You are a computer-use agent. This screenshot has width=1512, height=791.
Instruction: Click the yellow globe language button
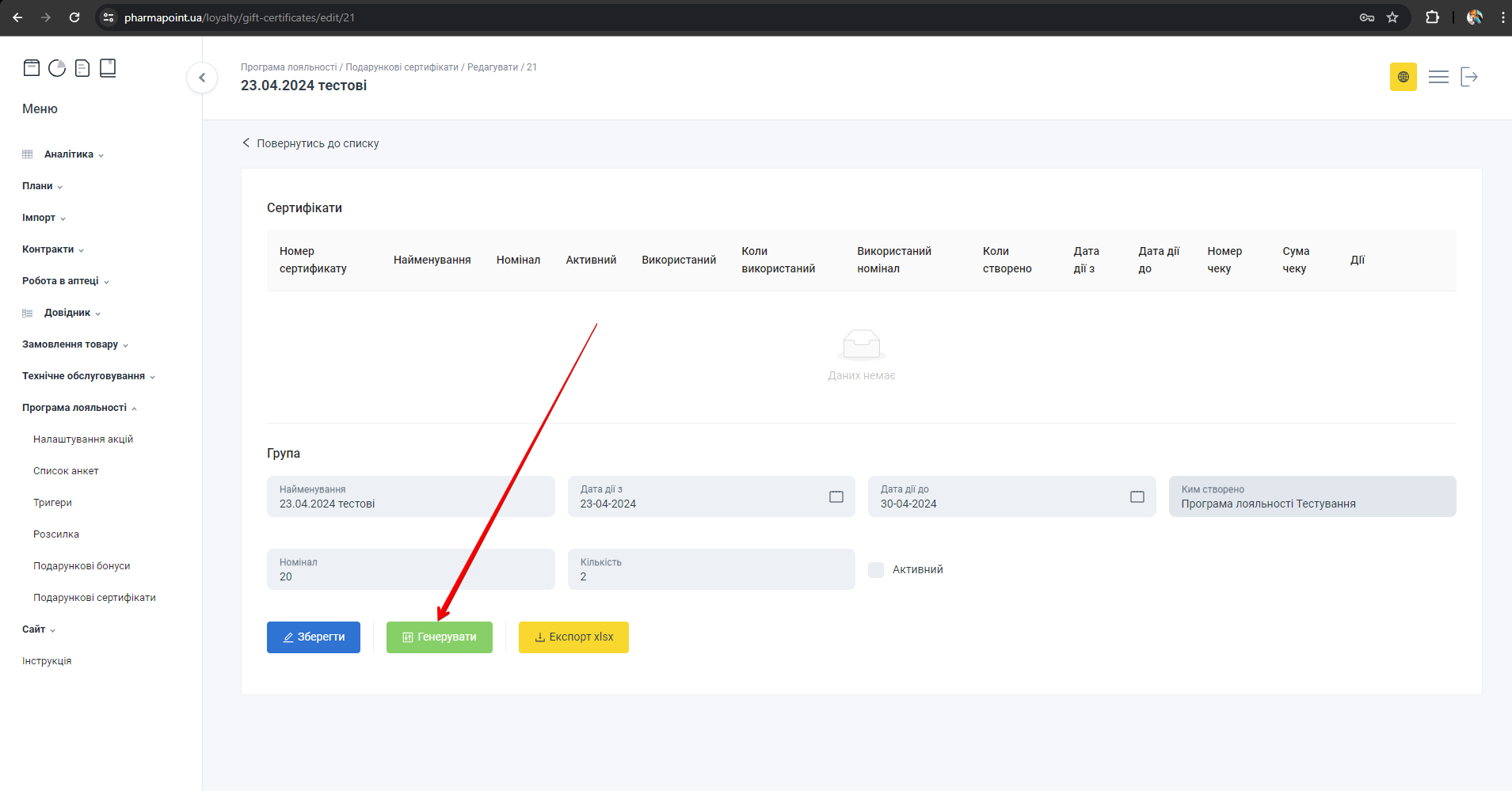pos(1403,77)
